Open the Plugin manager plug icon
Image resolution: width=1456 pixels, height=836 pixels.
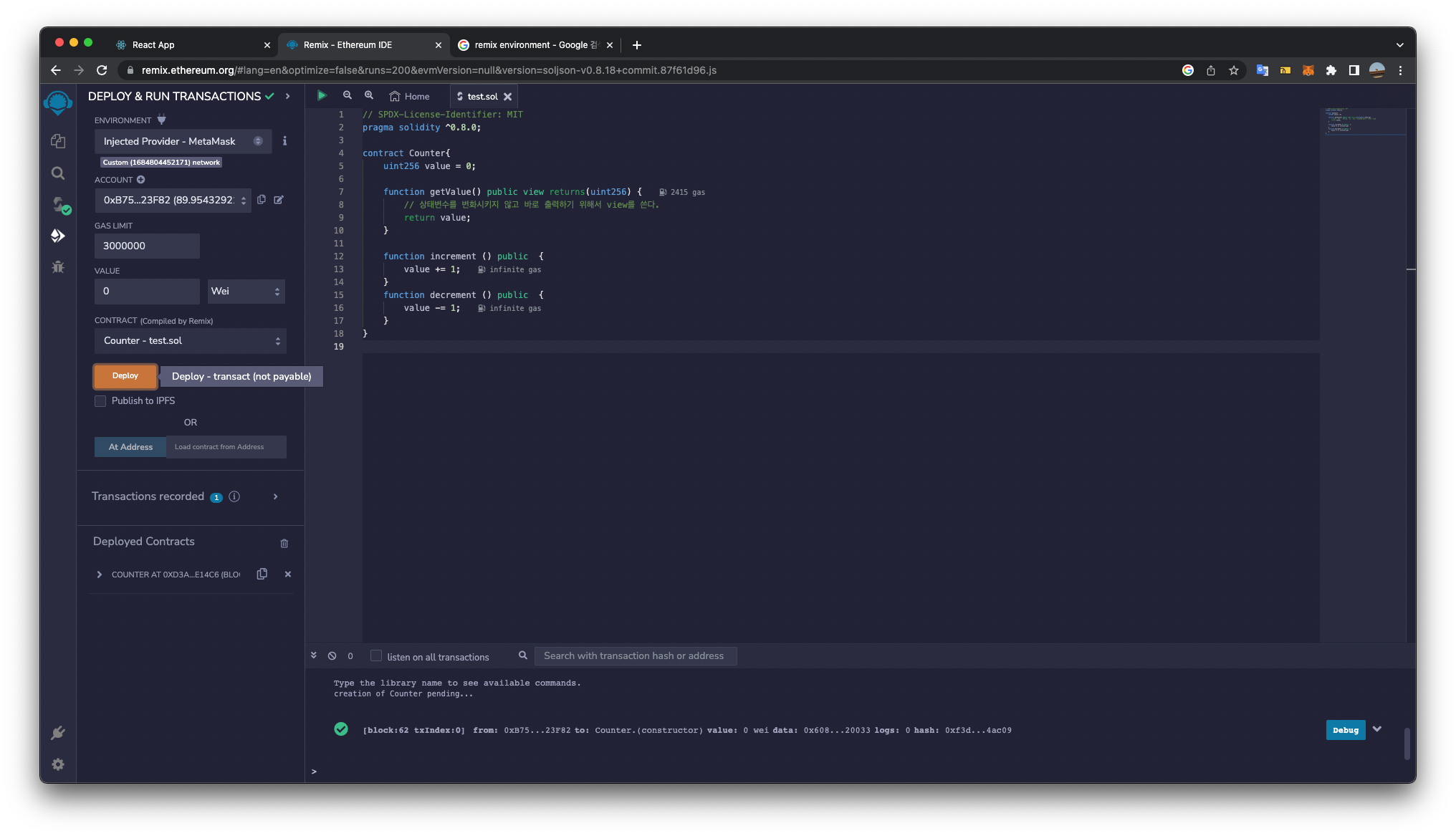[58, 733]
